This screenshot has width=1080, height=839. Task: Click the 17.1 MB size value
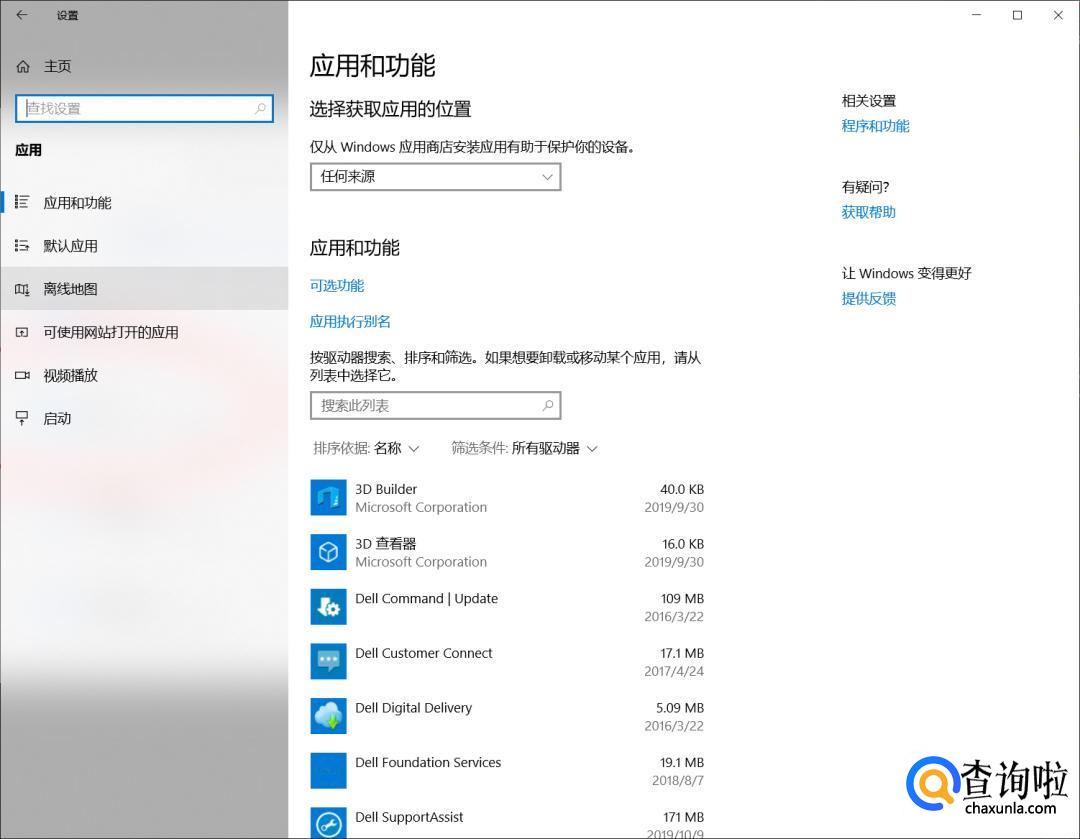point(682,653)
